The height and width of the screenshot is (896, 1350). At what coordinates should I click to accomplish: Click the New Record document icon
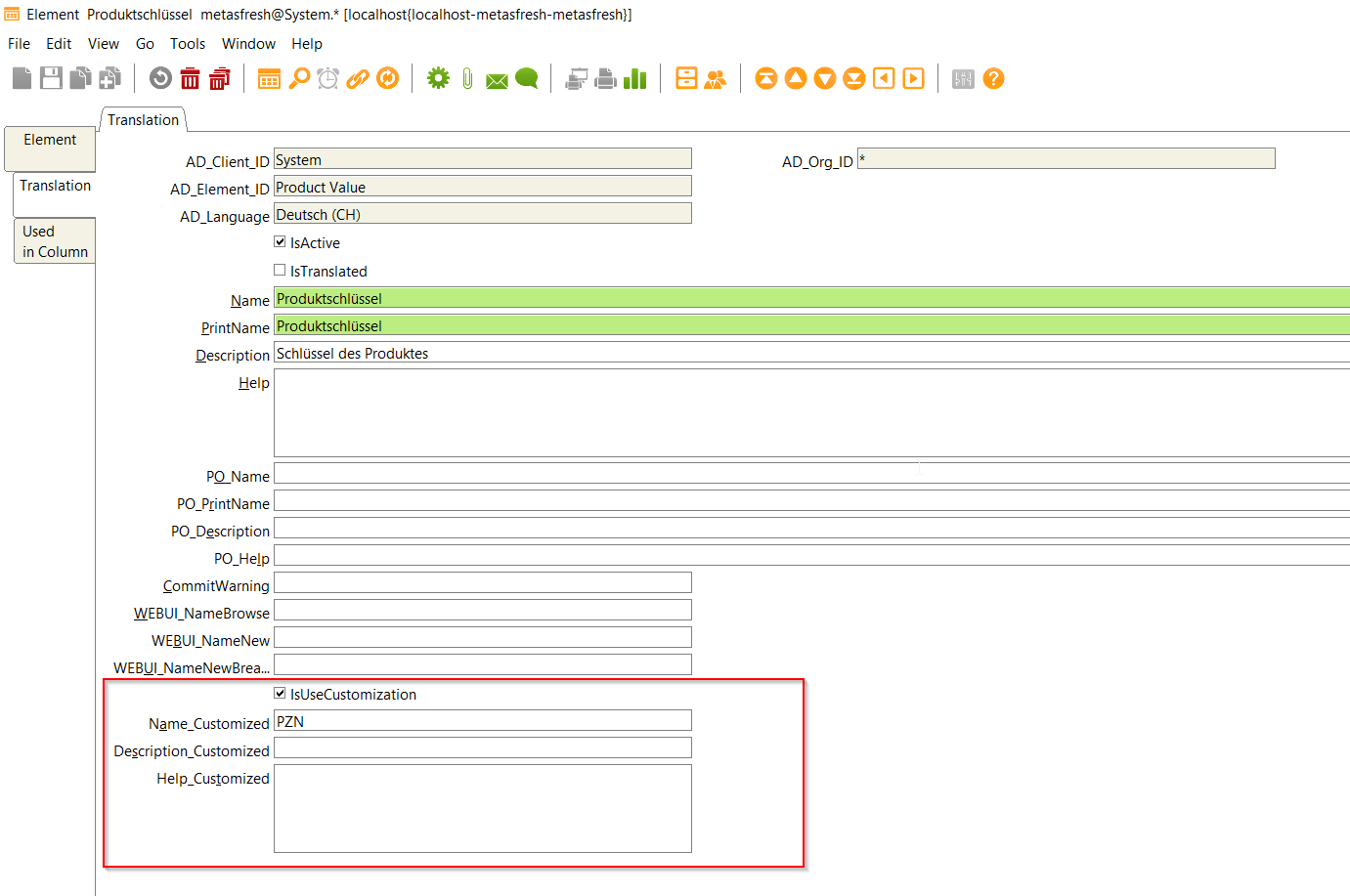(22, 78)
